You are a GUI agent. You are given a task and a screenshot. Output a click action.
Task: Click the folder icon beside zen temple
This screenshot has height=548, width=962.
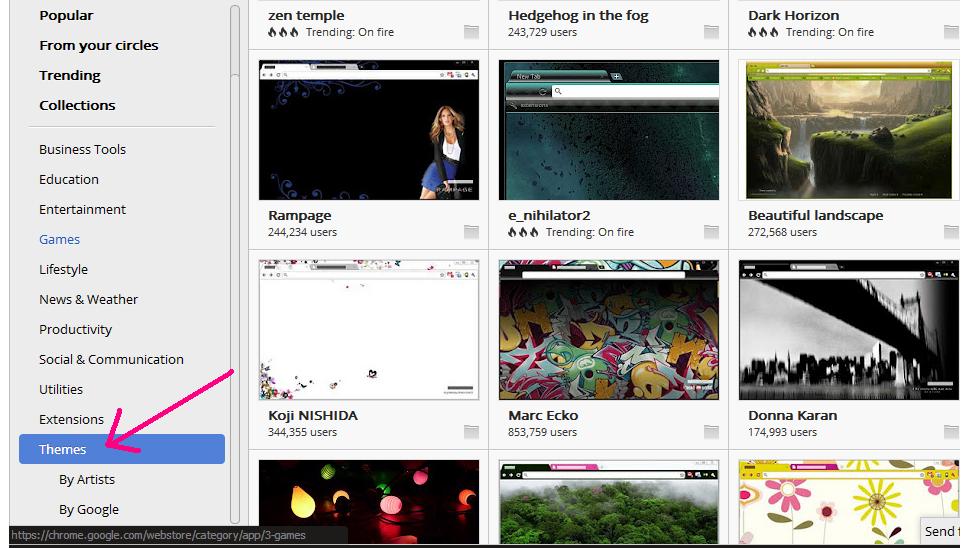point(471,32)
